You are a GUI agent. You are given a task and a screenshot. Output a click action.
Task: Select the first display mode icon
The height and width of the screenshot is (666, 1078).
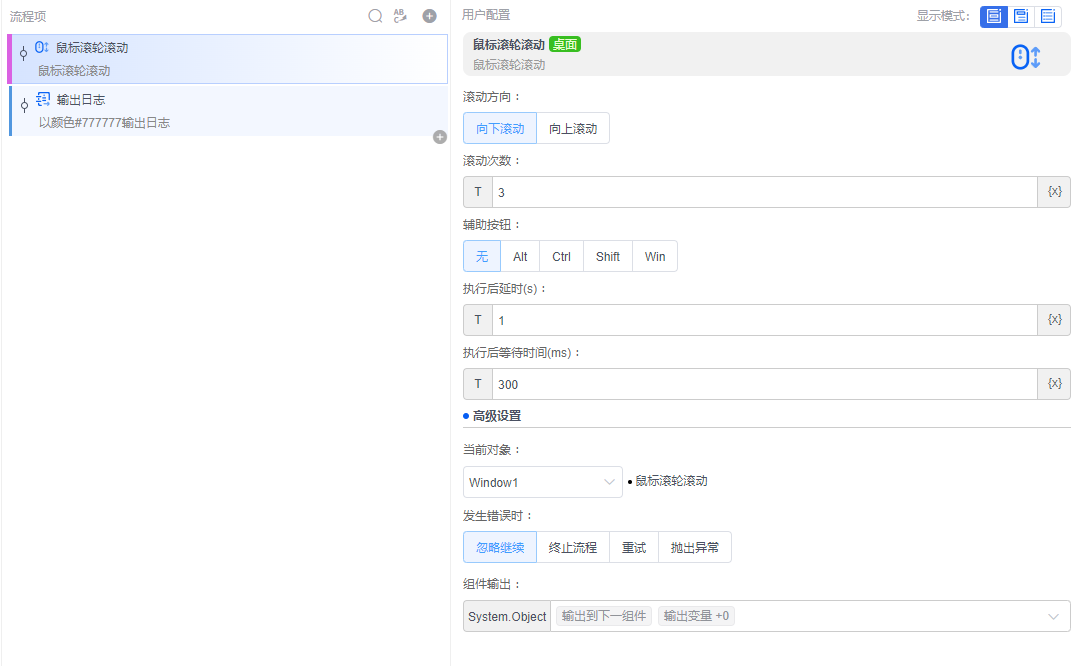(x=993, y=16)
